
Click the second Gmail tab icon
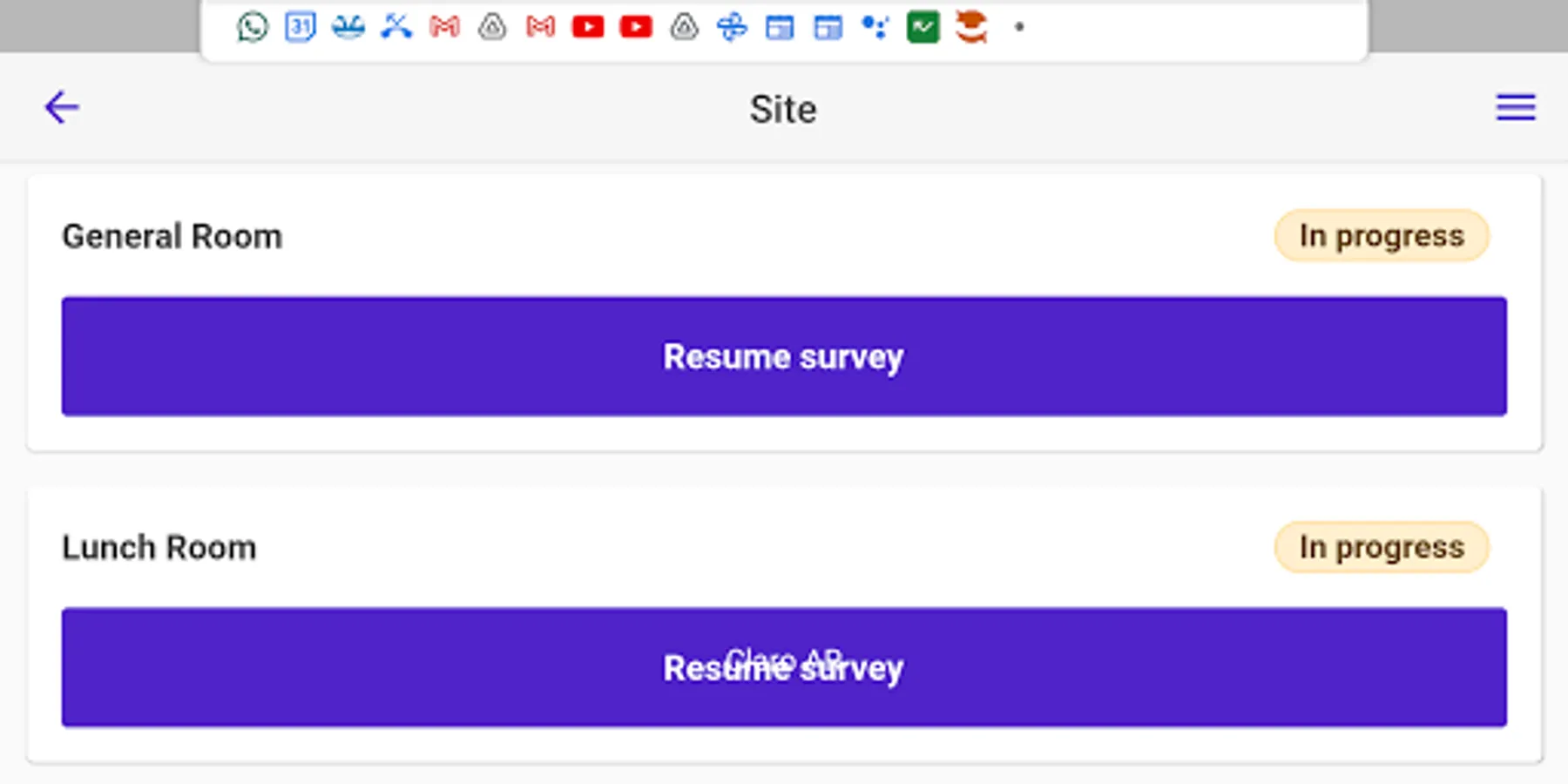pyautogui.click(x=540, y=28)
